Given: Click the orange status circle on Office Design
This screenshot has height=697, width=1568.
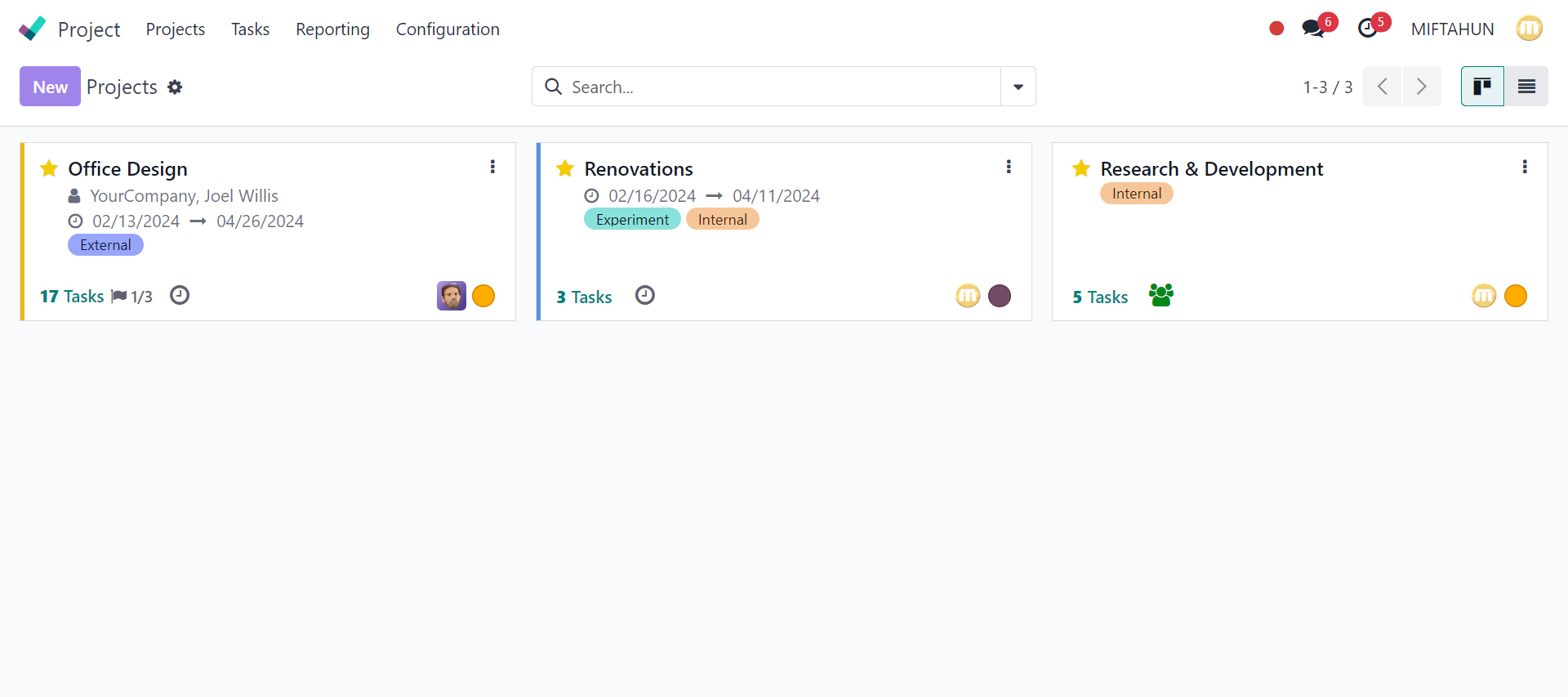Looking at the screenshot, I should pyautogui.click(x=483, y=296).
